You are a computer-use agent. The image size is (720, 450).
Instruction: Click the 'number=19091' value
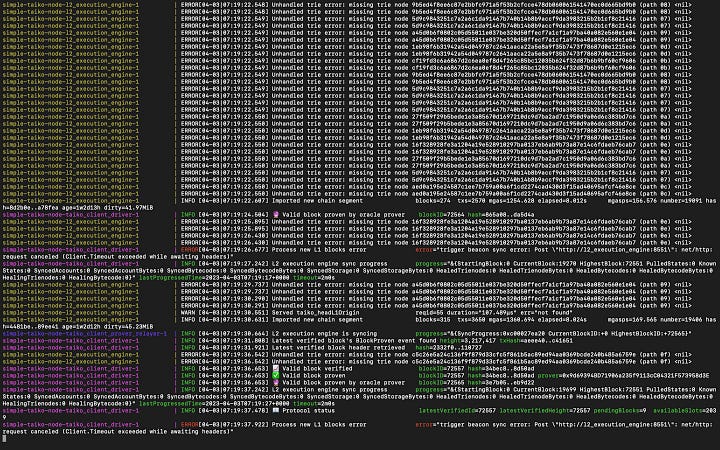pos(681,201)
